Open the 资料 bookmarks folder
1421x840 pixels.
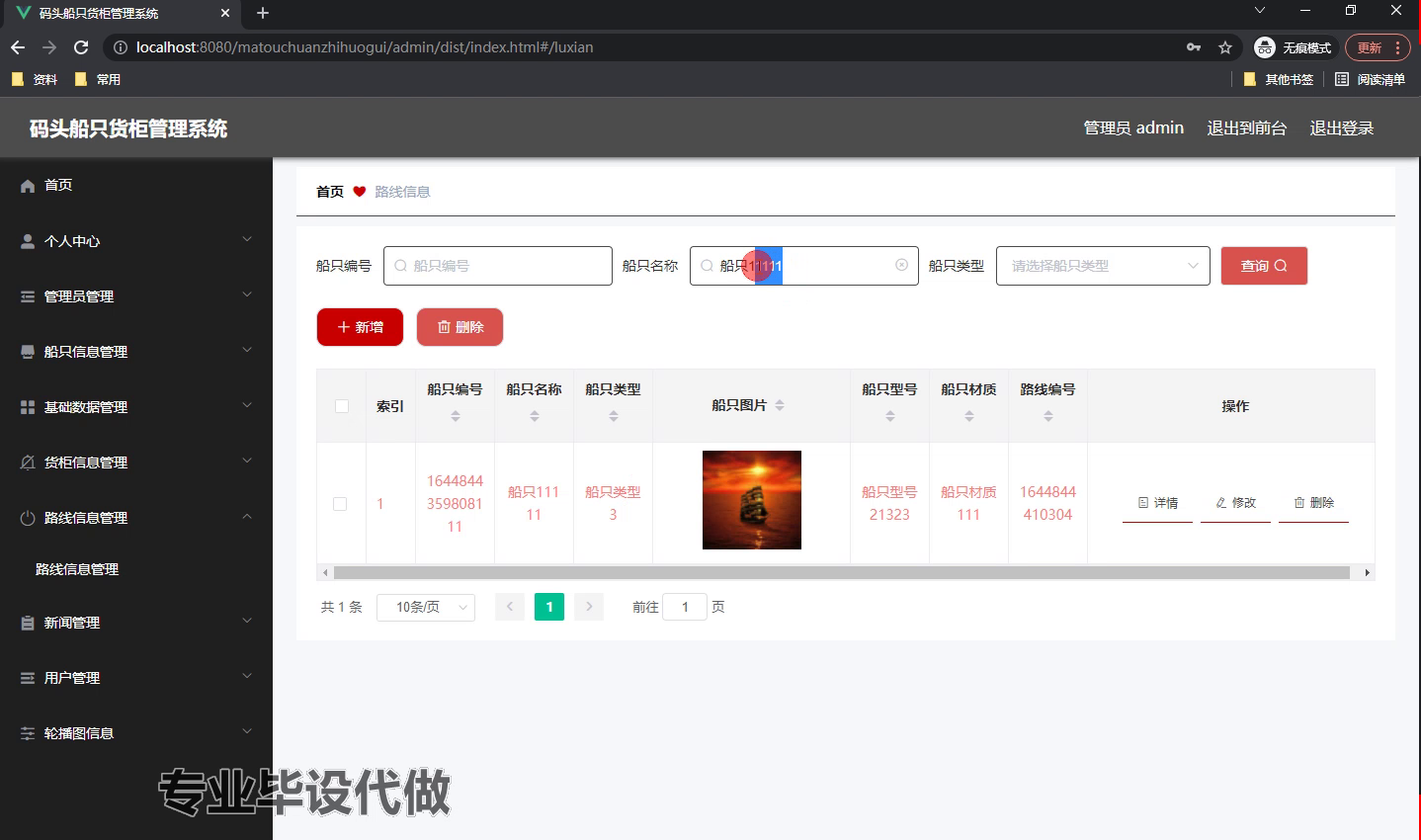pos(35,79)
